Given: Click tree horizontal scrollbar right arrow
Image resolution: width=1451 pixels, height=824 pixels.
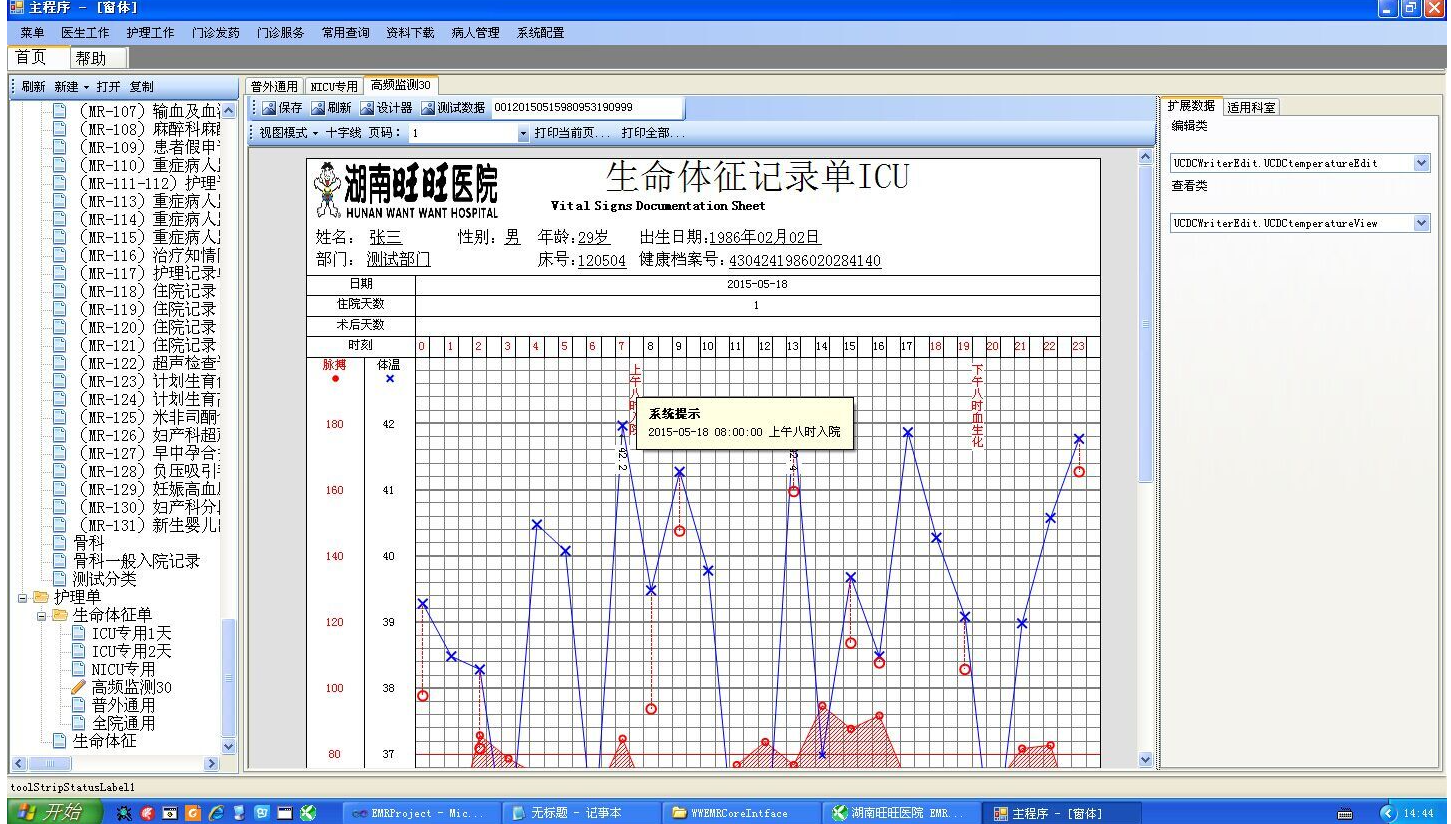Looking at the screenshot, I should point(211,764).
